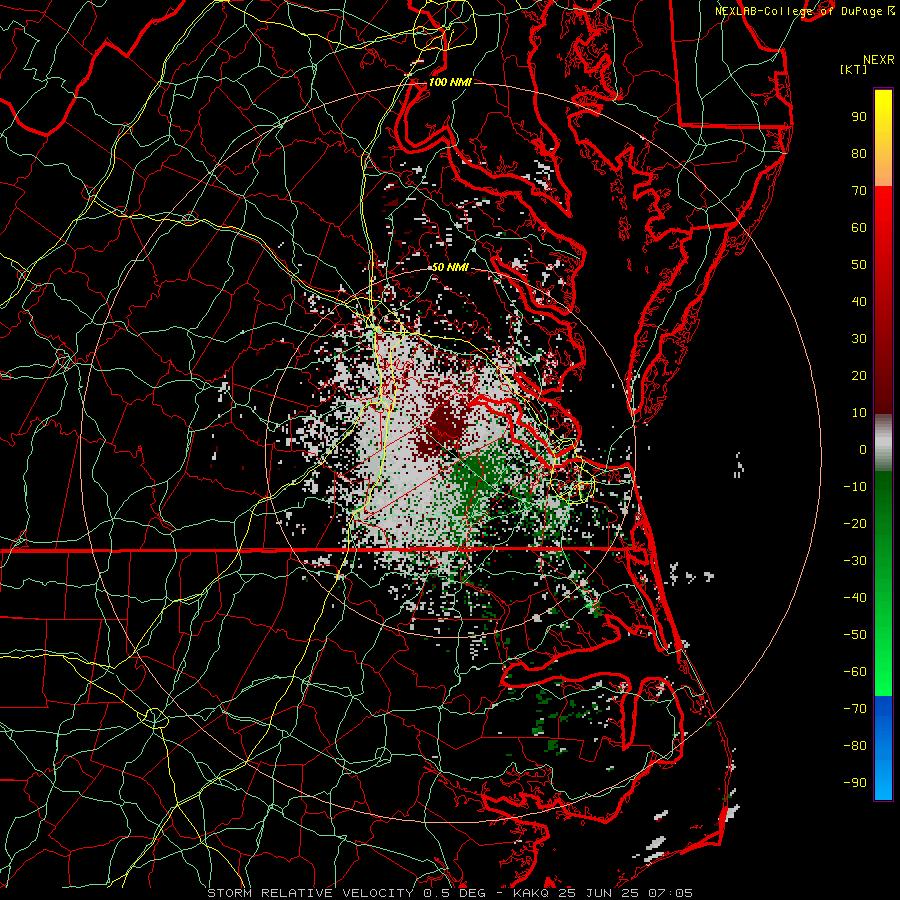Click the positive 30 knot scale label
The width and height of the screenshot is (900, 900).
[x=859, y=339]
